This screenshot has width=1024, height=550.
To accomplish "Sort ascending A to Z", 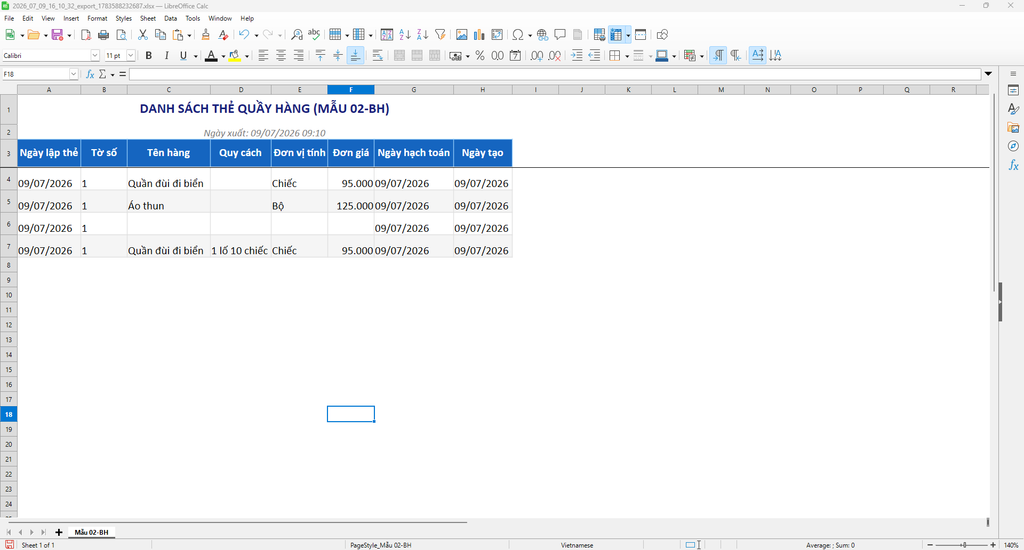I will [405, 35].
